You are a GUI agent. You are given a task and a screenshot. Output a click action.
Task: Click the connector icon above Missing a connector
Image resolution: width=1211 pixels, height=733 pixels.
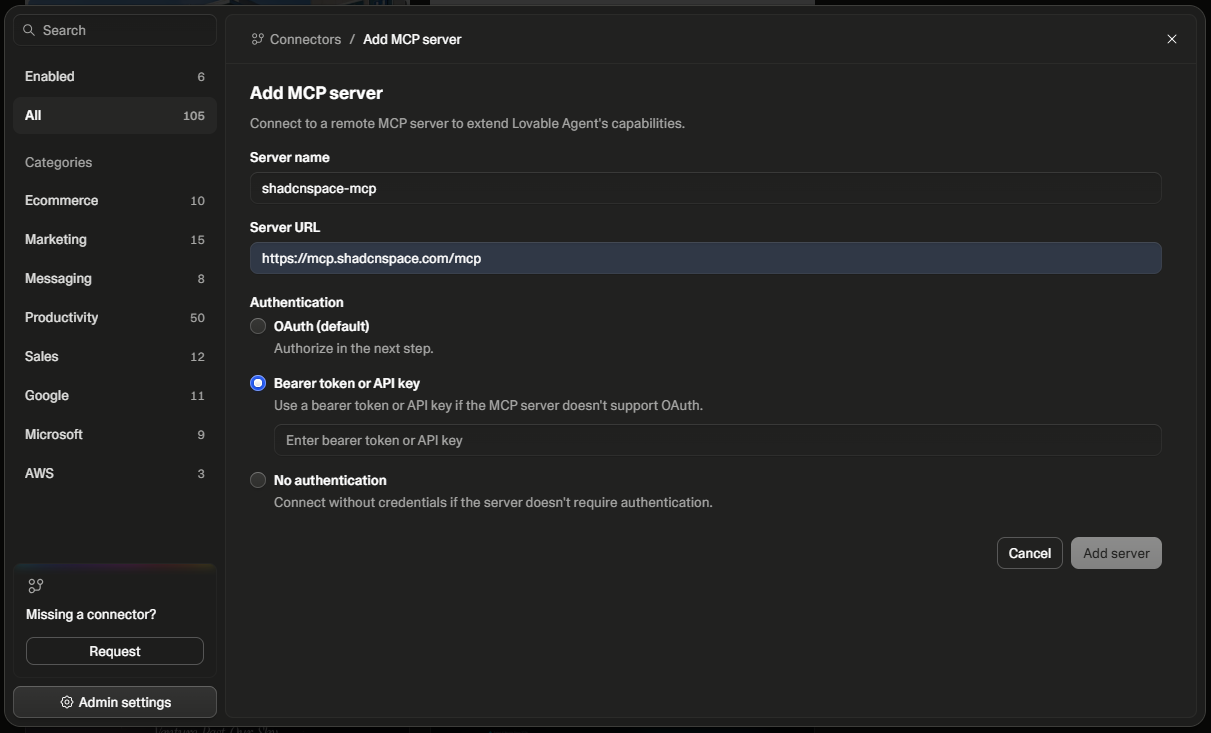click(x=36, y=586)
